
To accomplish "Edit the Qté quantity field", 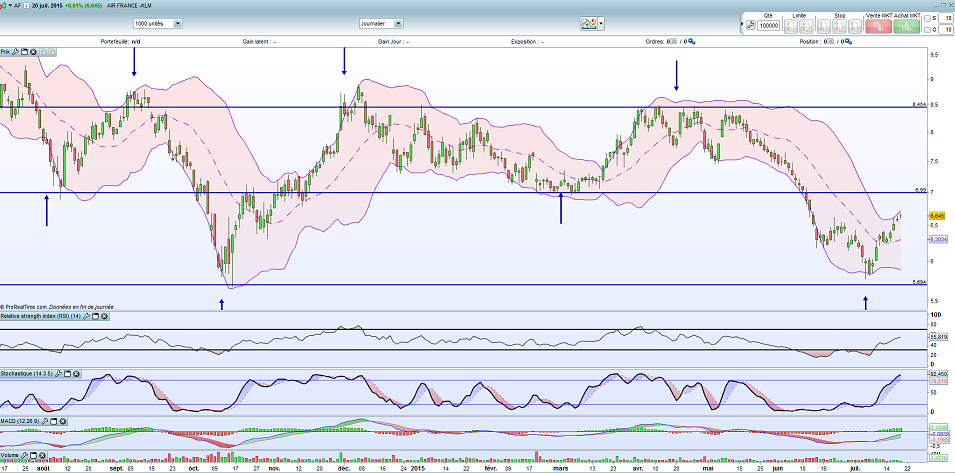I will [769, 26].
